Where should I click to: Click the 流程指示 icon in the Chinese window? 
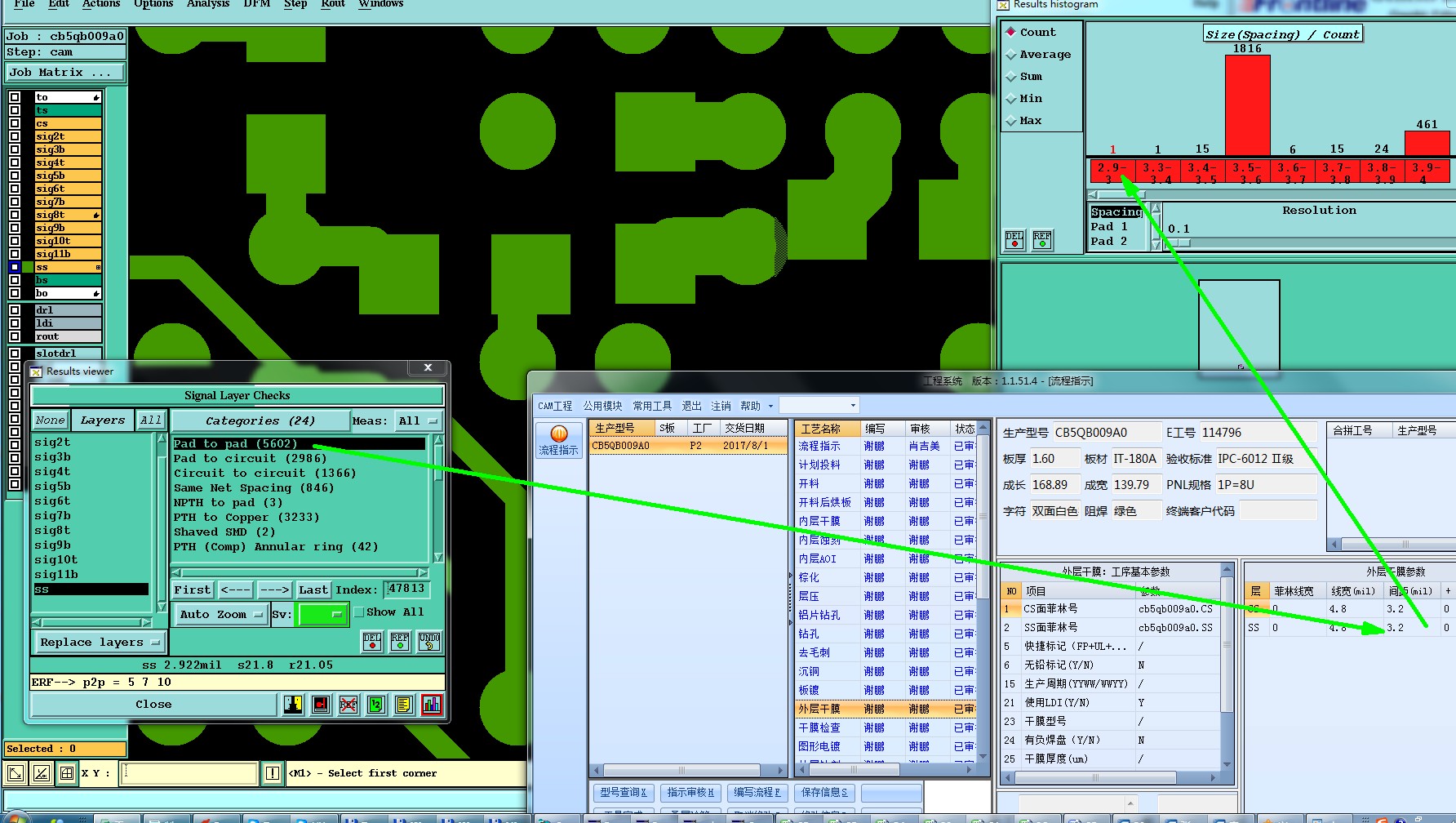[x=559, y=440]
